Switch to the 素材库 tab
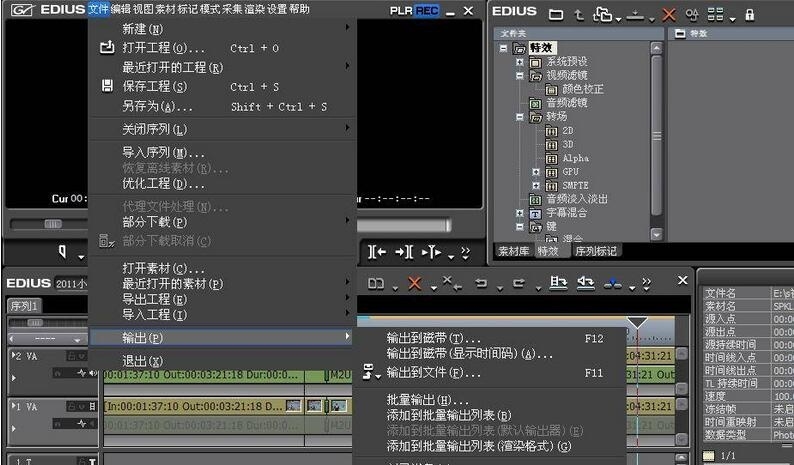 coord(513,251)
